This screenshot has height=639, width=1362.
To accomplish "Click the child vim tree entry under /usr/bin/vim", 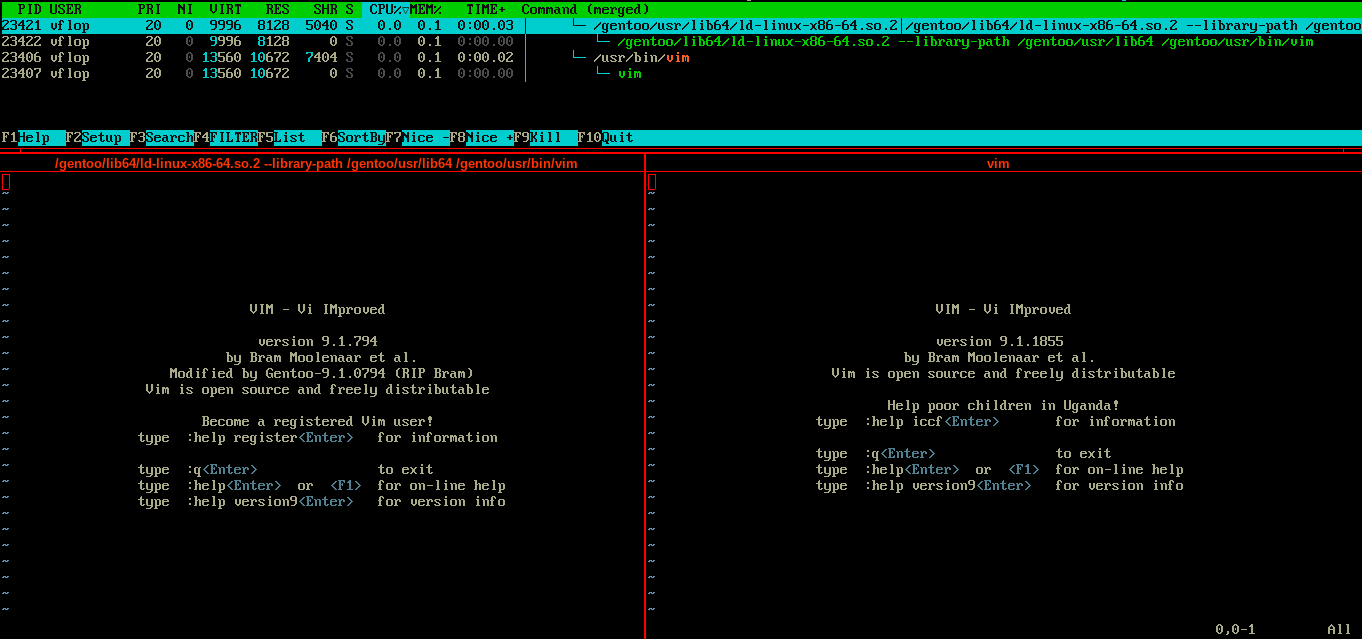I will [629, 73].
